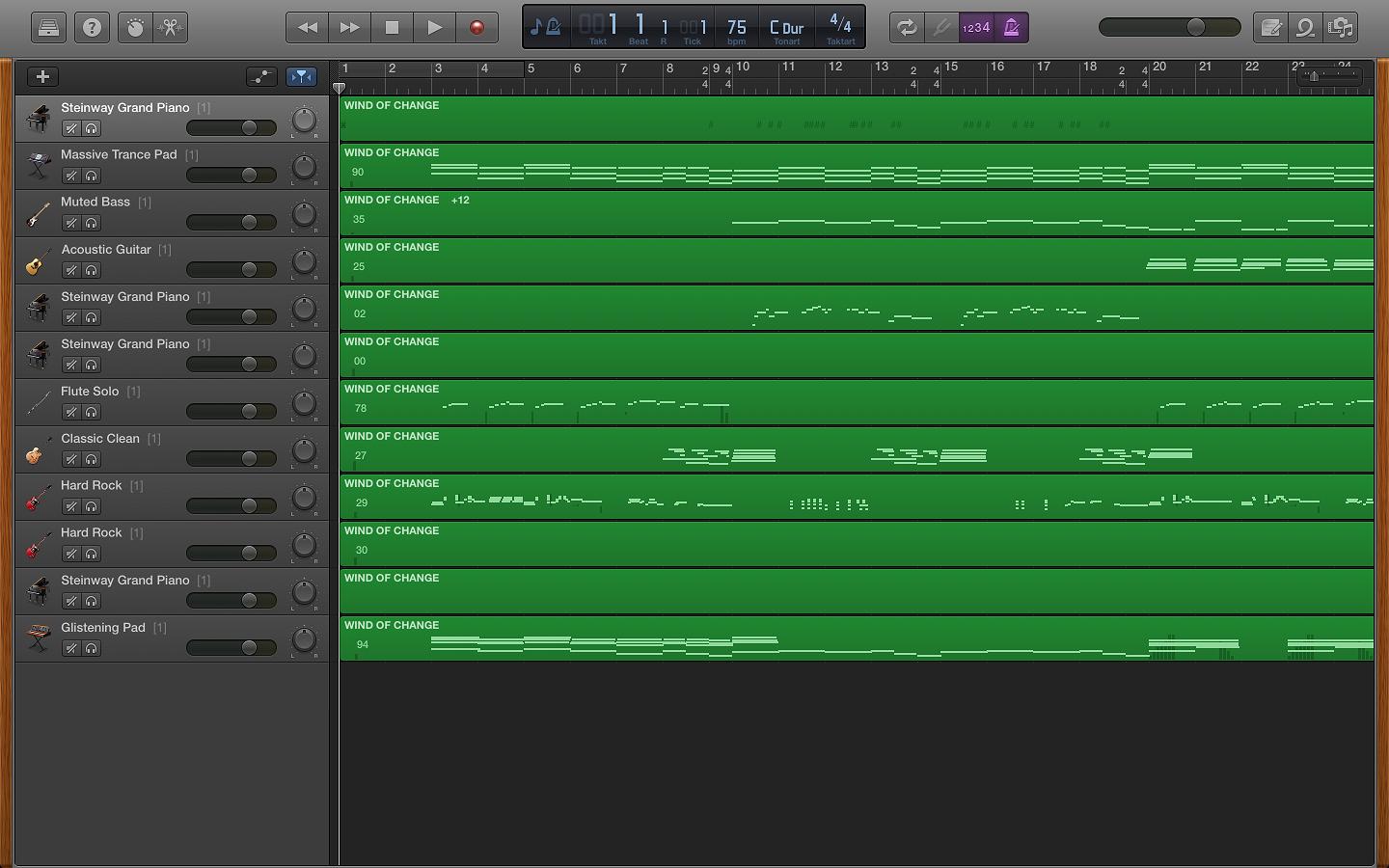Select the Massive Trance Pad instrument icon
The image size is (1389, 868).
[39, 166]
